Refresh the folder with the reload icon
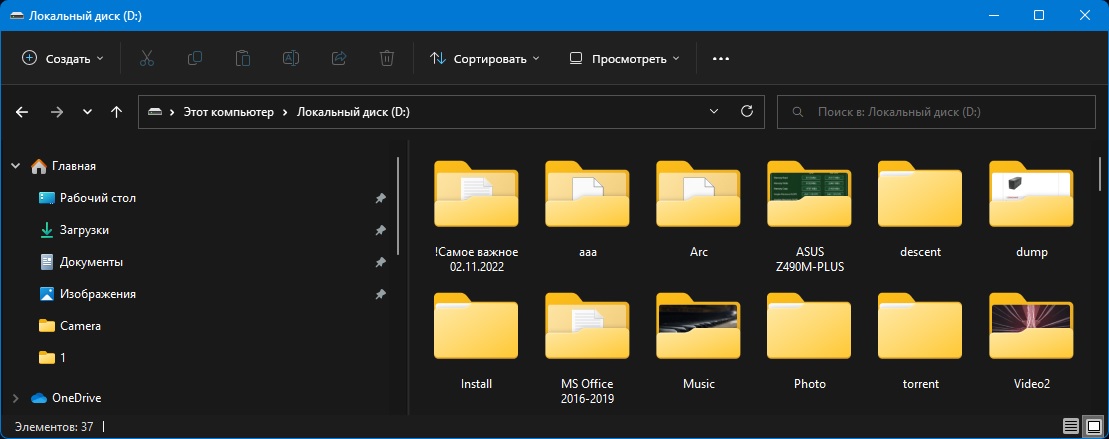This screenshot has height=439, width=1109. click(x=746, y=112)
